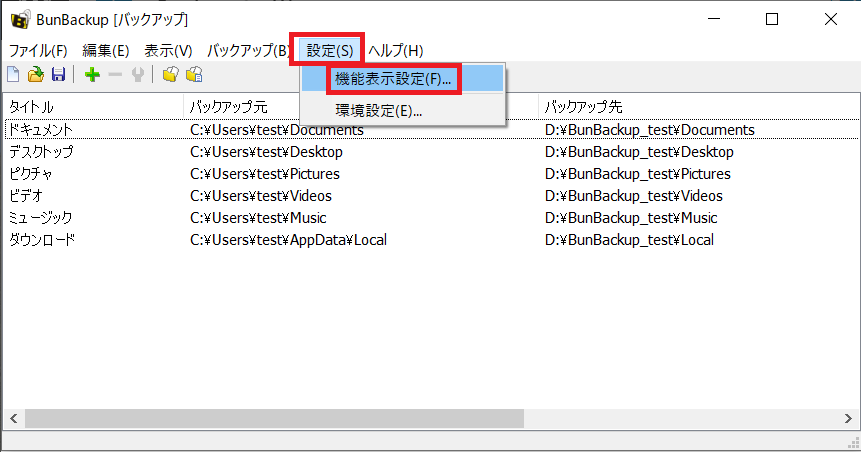
Task: Click source path C:¥Users¥test¥Pictures
Action: click(265, 174)
